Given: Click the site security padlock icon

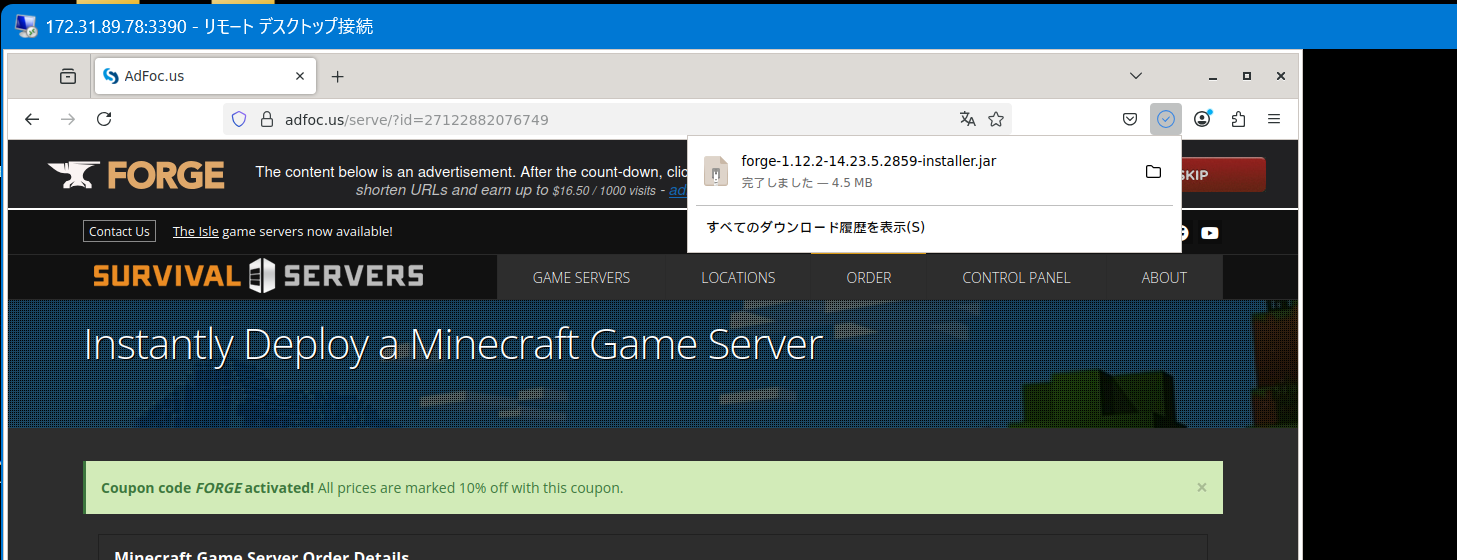Looking at the screenshot, I should [266, 119].
